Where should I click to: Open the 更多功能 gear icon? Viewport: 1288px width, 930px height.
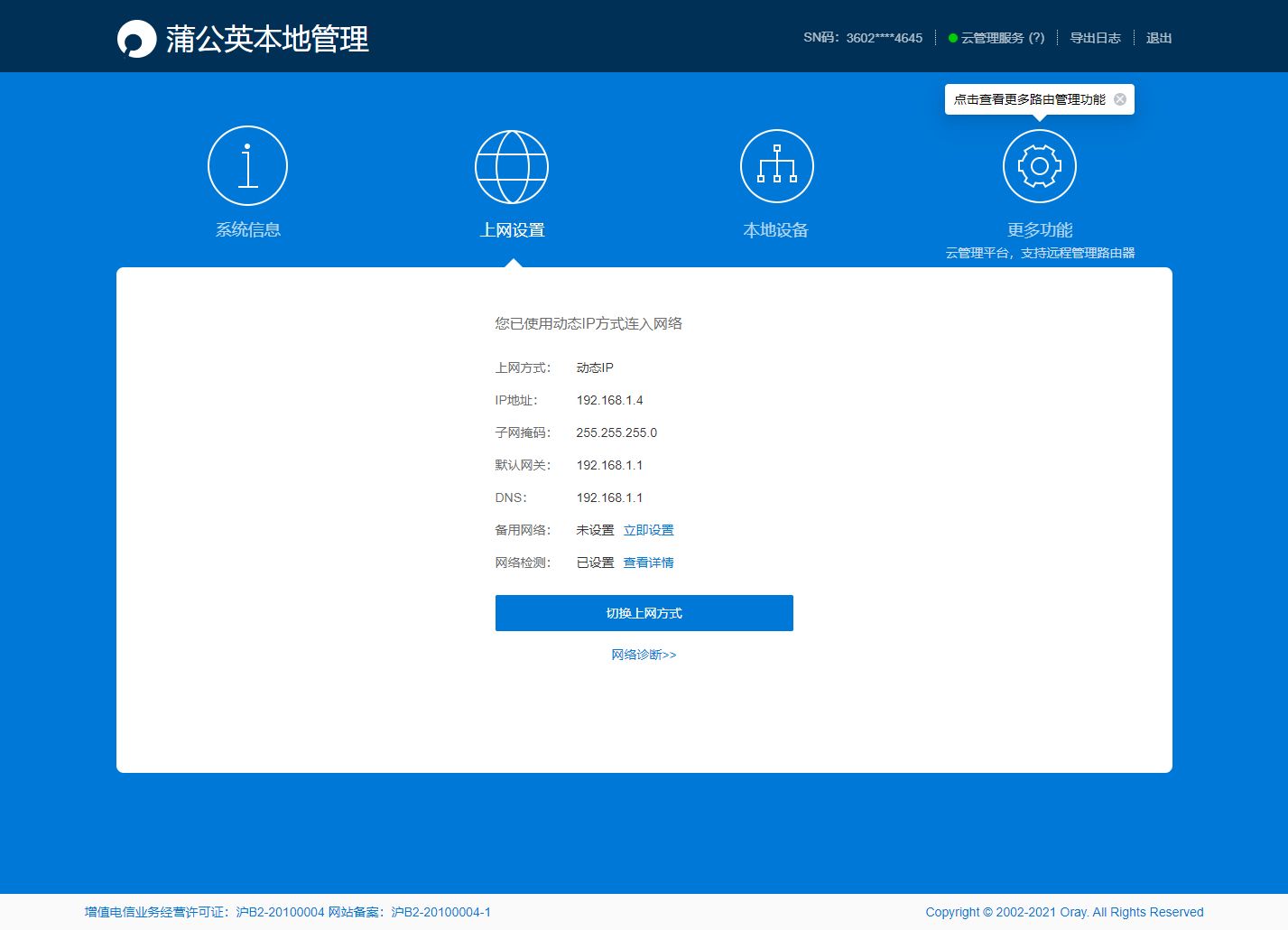(1040, 166)
